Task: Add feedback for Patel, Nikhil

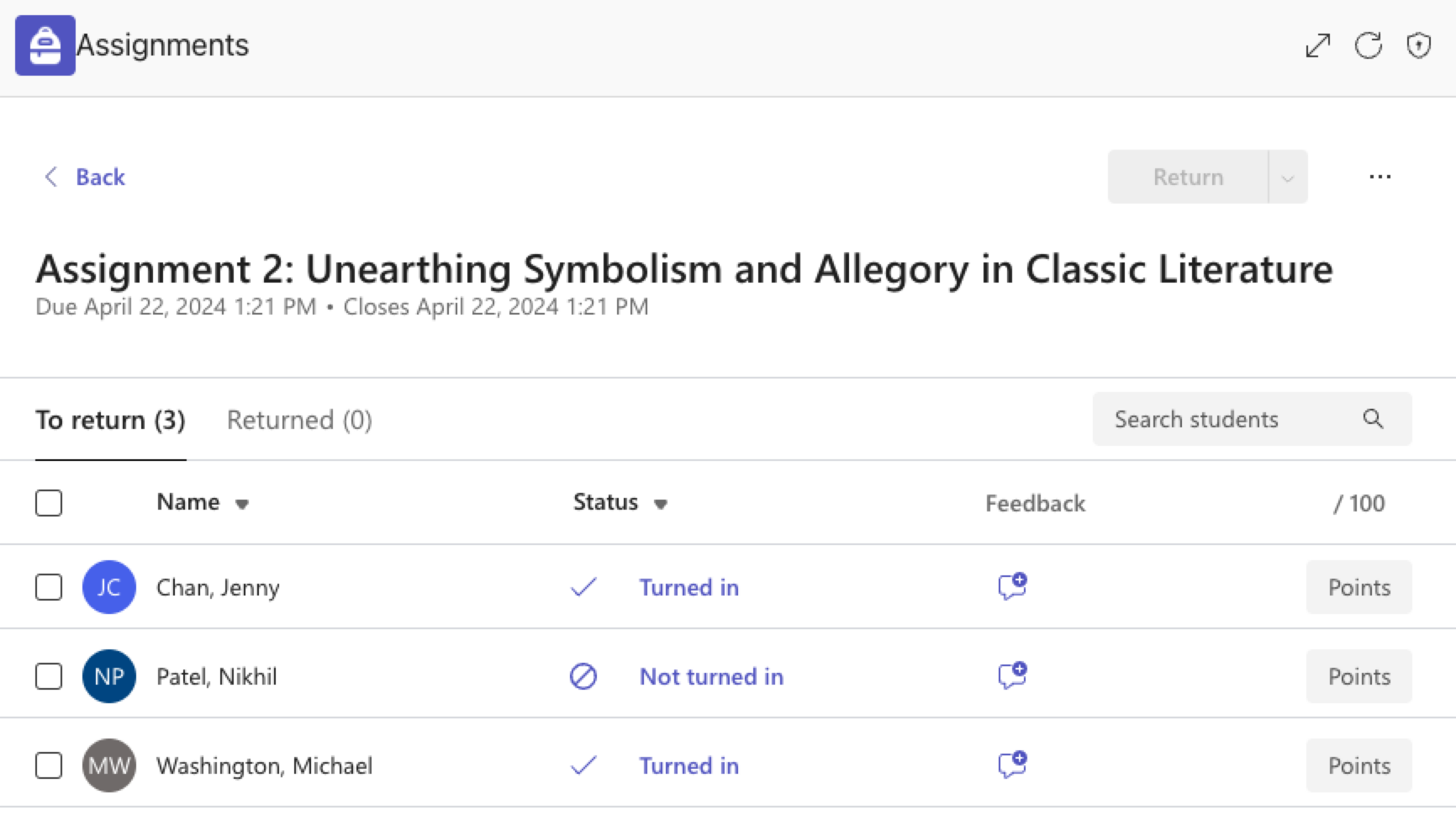Action: point(1012,675)
